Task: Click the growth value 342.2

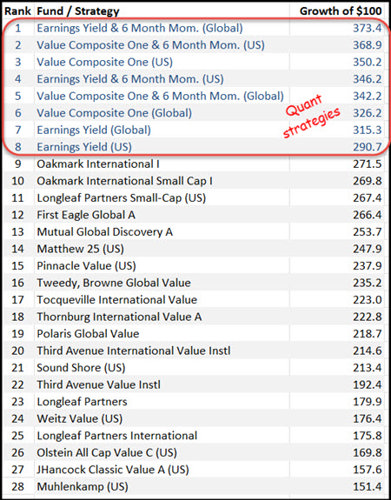Action: click(367, 96)
